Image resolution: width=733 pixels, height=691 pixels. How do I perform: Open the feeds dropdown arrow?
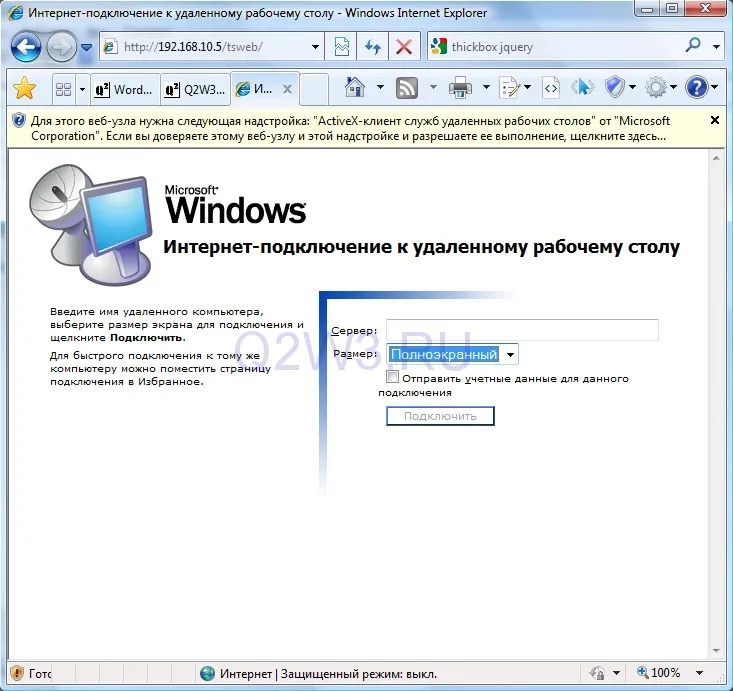click(433, 87)
